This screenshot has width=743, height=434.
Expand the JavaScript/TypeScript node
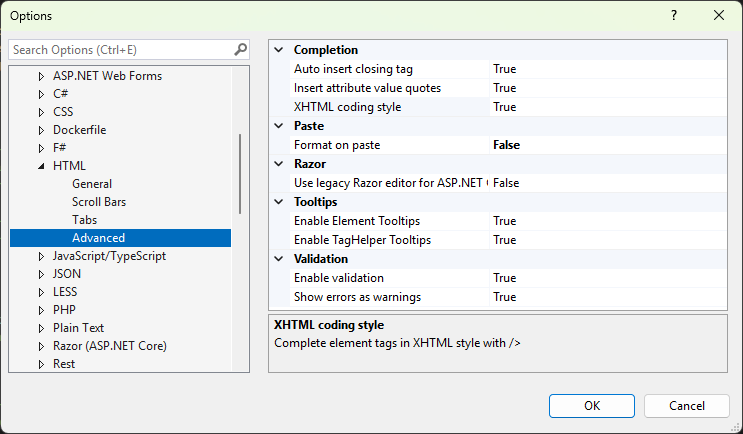pyautogui.click(x=41, y=256)
